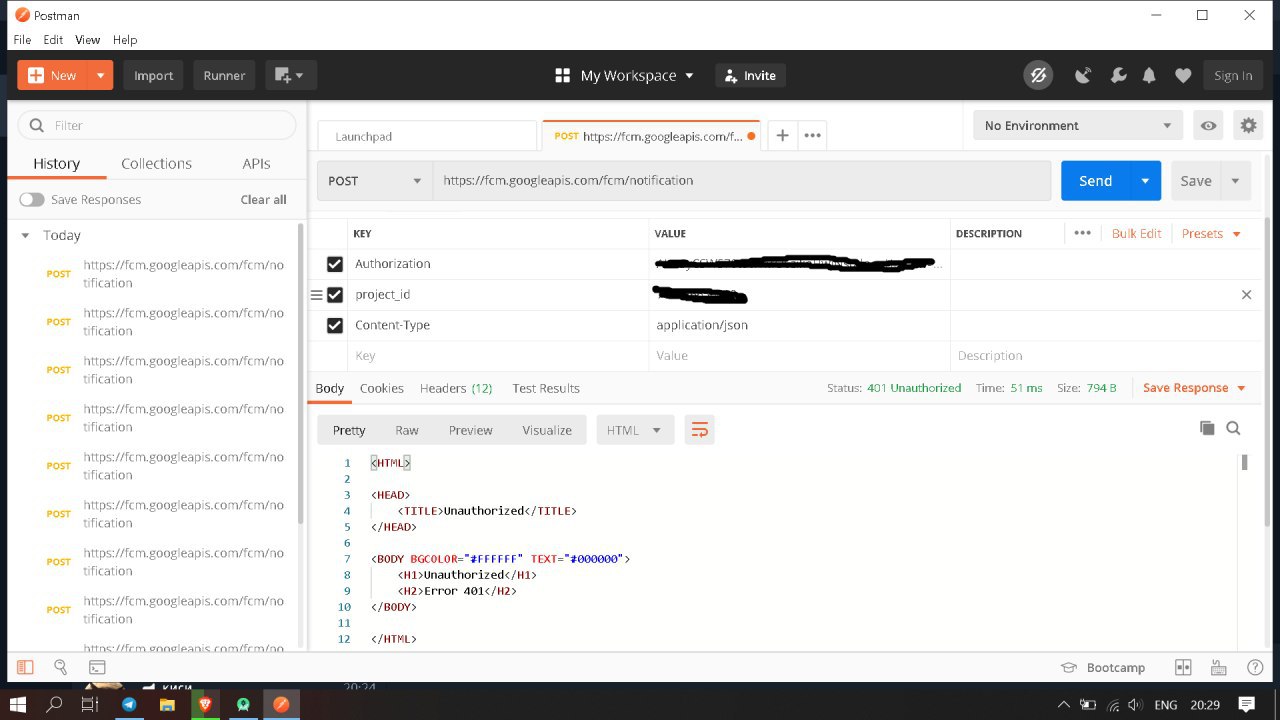The image size is (1280, 720).
Task: Open new window icon next to Runner
Action: 289,75
